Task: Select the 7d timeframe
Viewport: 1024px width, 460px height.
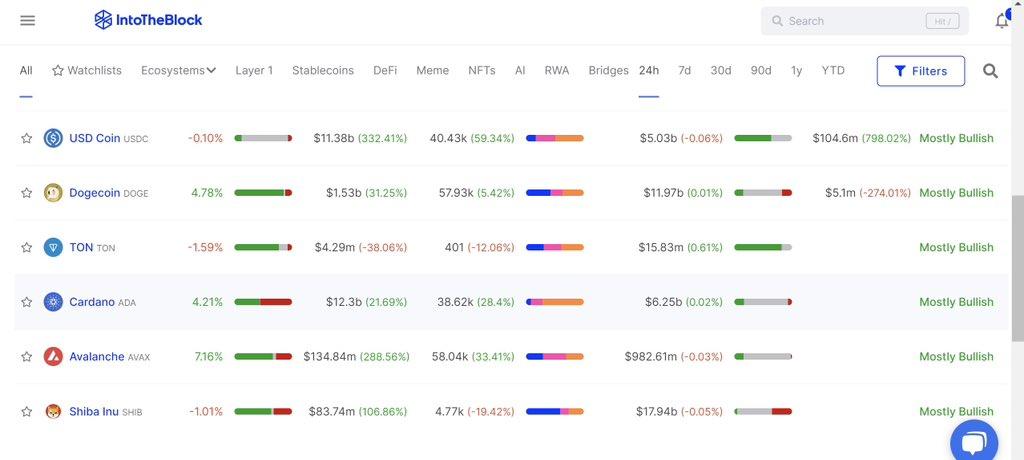Action: coord(684,71)
